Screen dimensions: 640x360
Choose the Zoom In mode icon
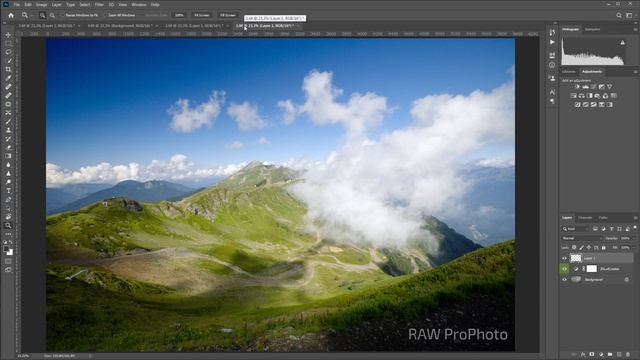pyautogui.click(x=42, y=15)
